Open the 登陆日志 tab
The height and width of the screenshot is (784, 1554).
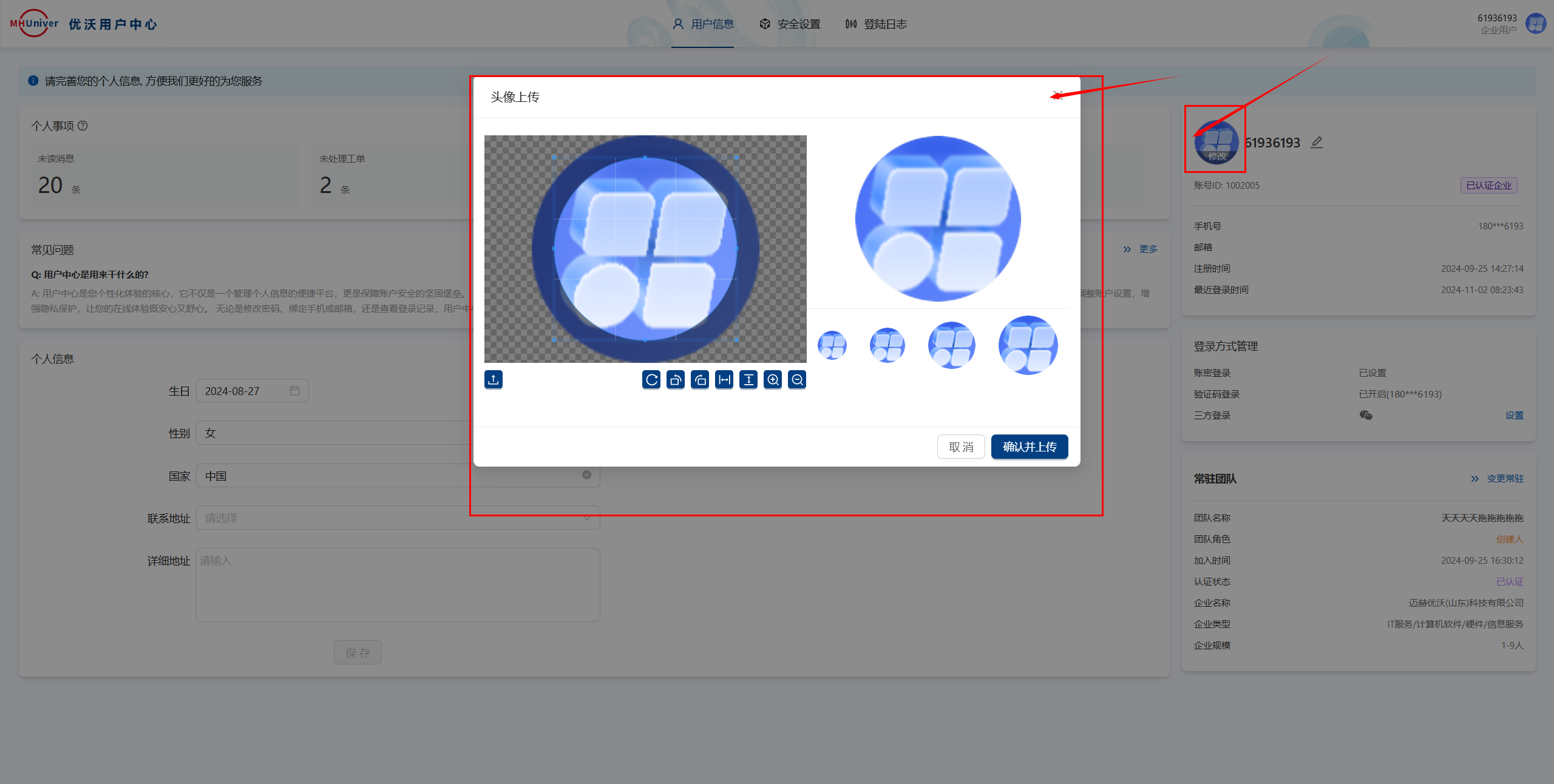pos(876,24)
